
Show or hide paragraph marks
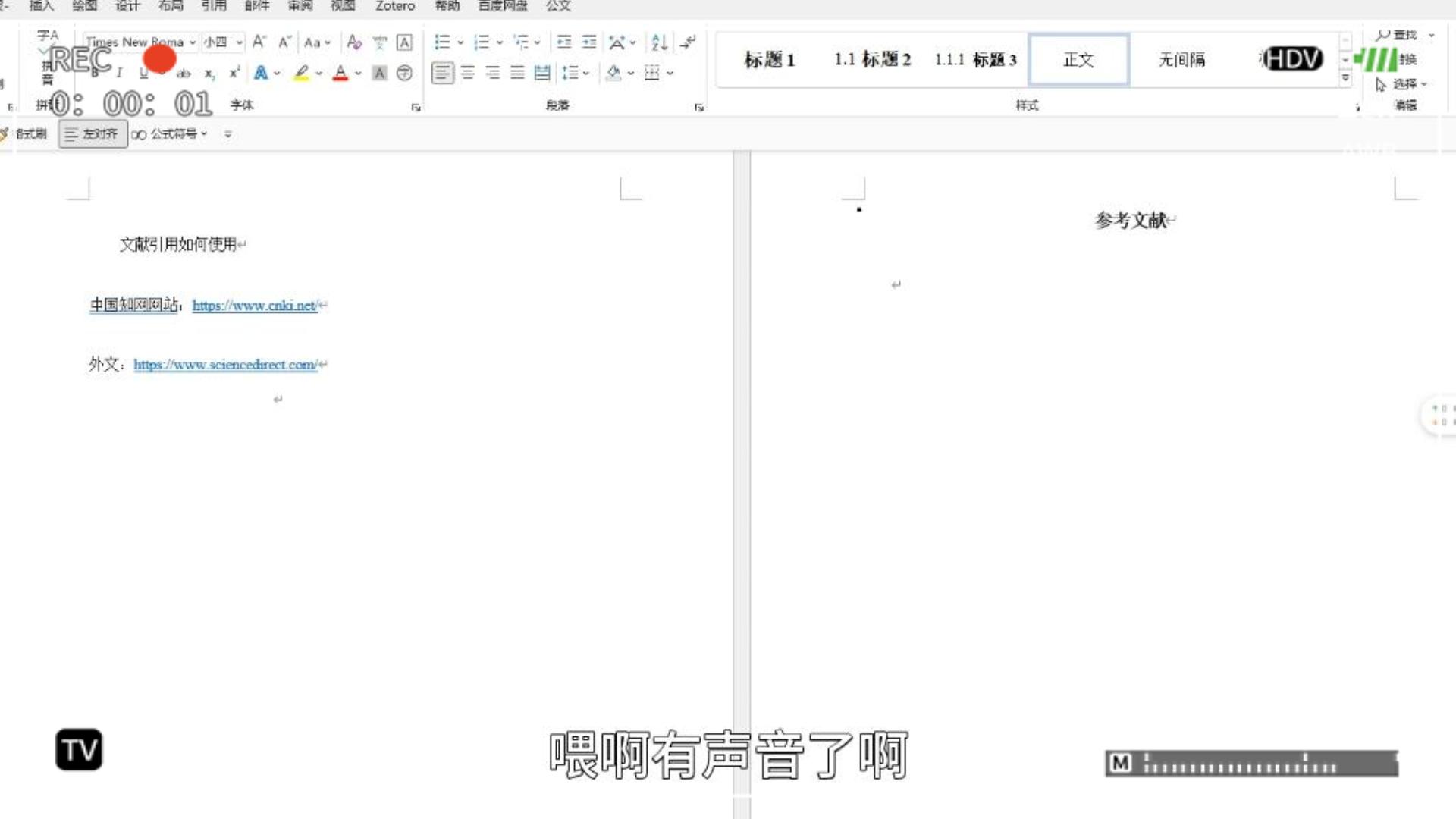tap(688, 42)
